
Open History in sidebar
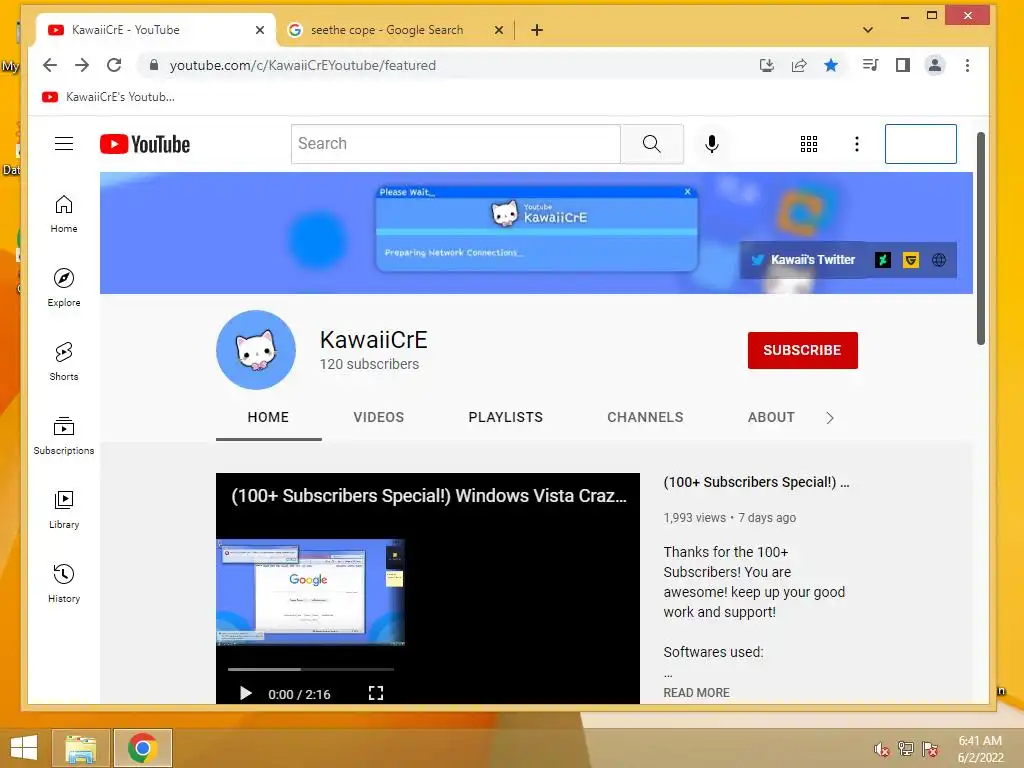64,583
